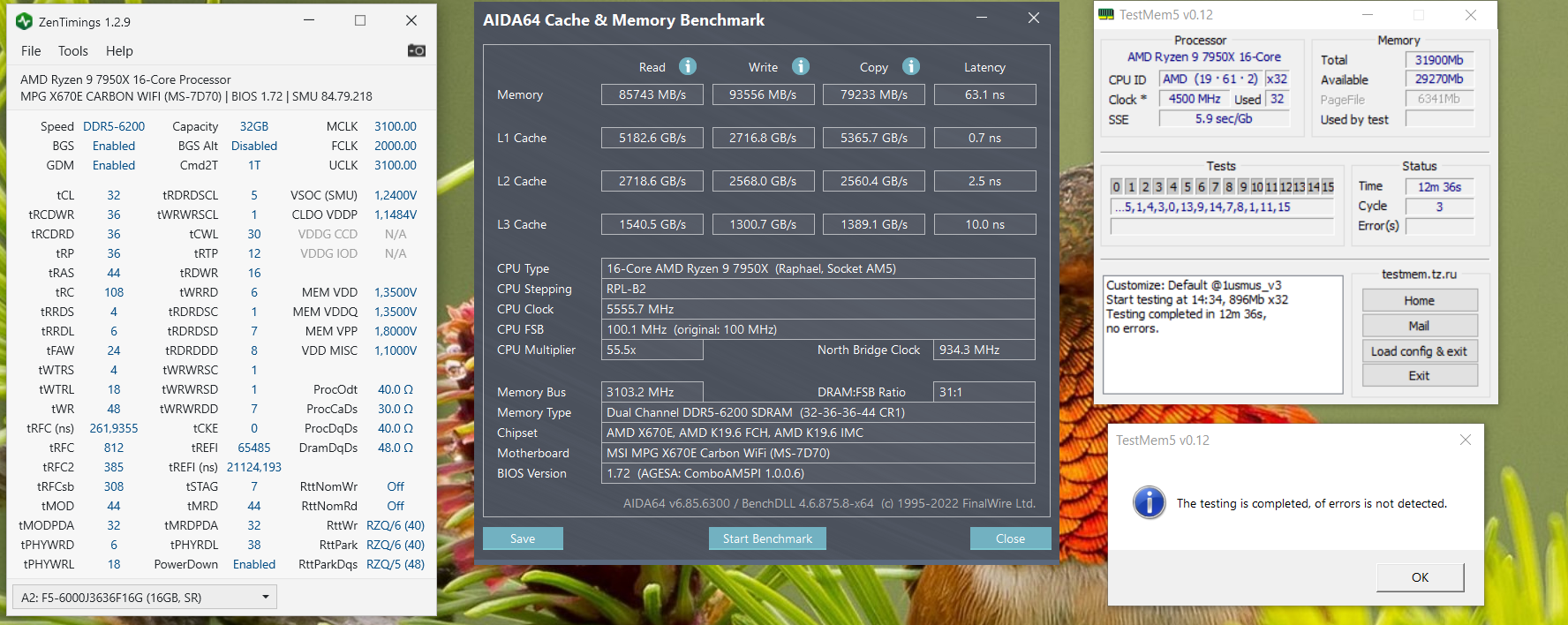1568x625 pixels.
Task: Click the TestMem5 Error(s) field
Action: click(x=1439, y=226)
